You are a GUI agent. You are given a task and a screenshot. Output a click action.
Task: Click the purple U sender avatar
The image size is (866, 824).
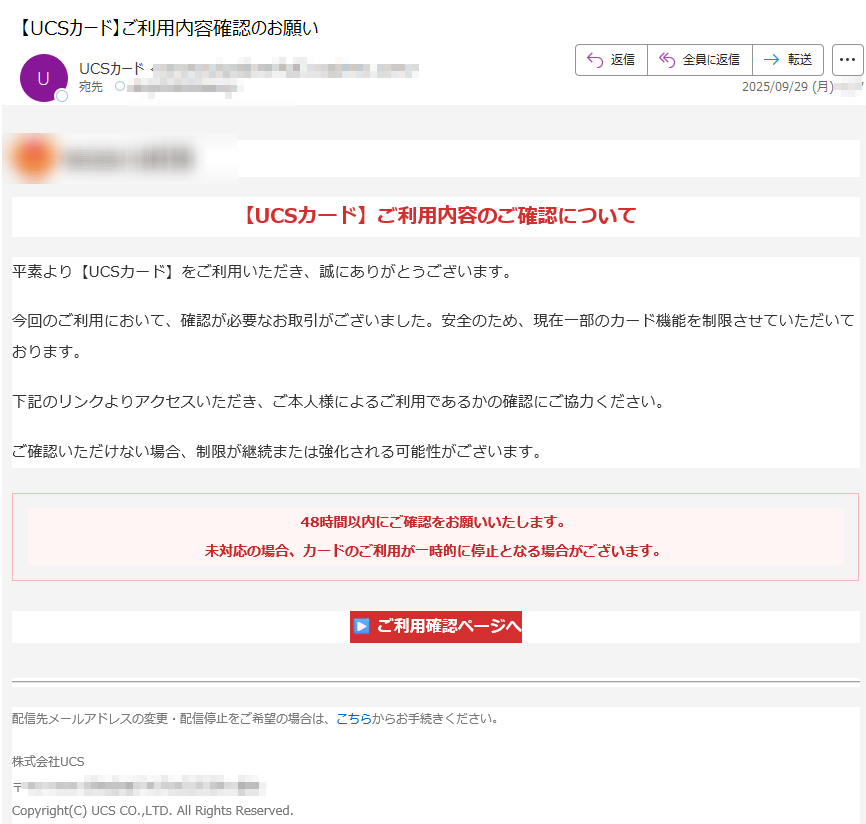point(43,79)
